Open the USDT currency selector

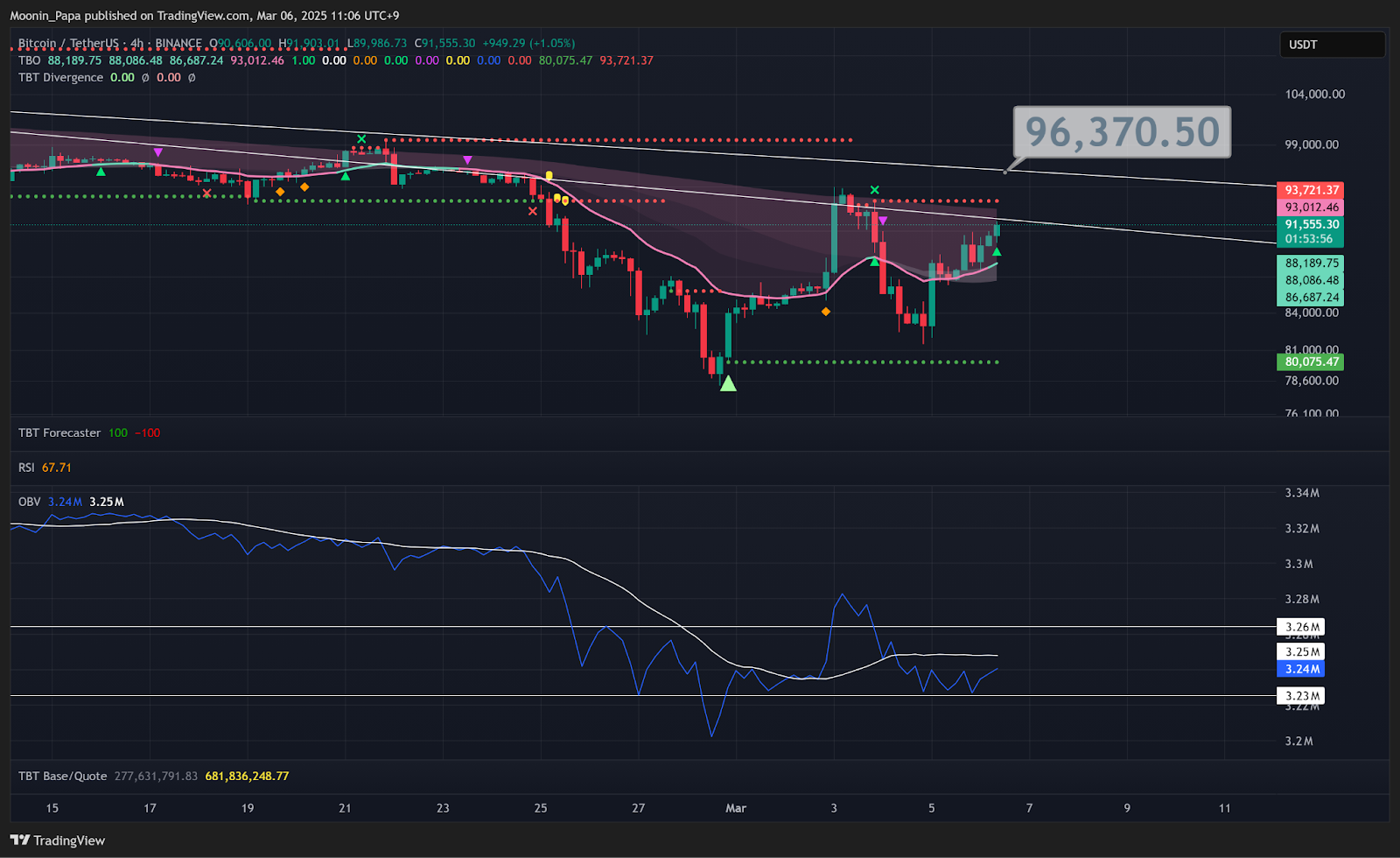(x=1333, y=45)
